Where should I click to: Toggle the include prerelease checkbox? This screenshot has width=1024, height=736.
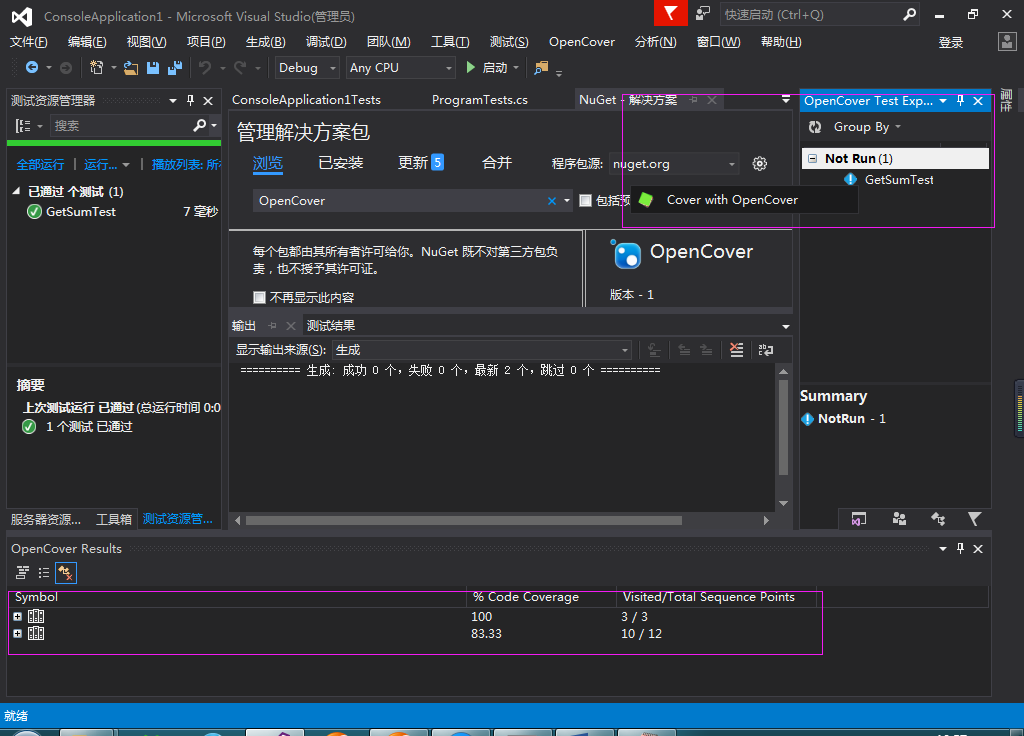pos(586,200)
